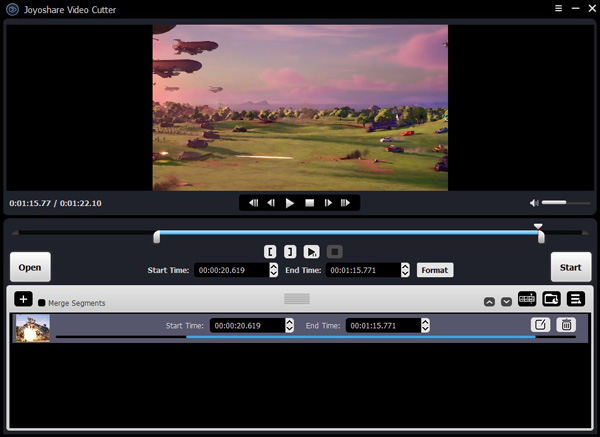Open the edit segment pencil icon

[540, 325]
